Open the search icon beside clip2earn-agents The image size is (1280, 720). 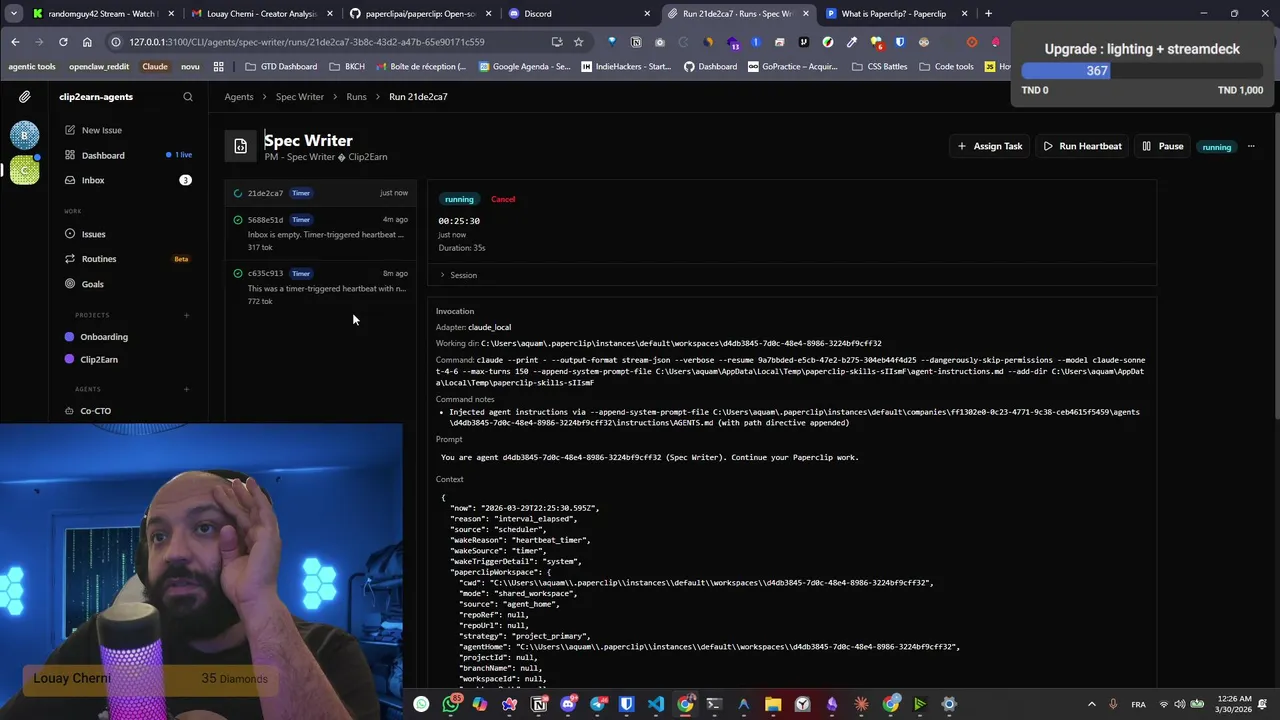187,97
